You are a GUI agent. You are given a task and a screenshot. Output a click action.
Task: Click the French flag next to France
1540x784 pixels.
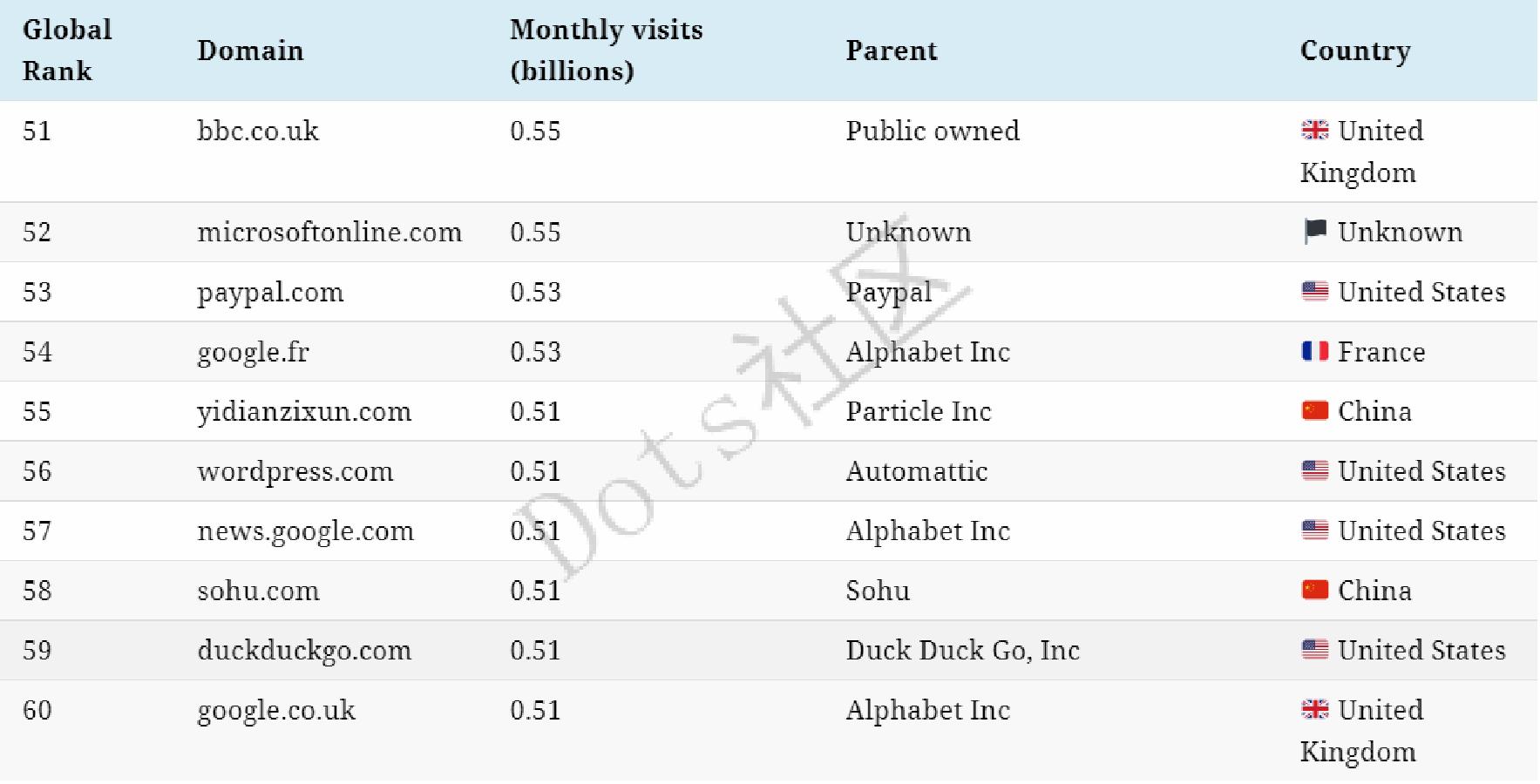(1314, 352)
